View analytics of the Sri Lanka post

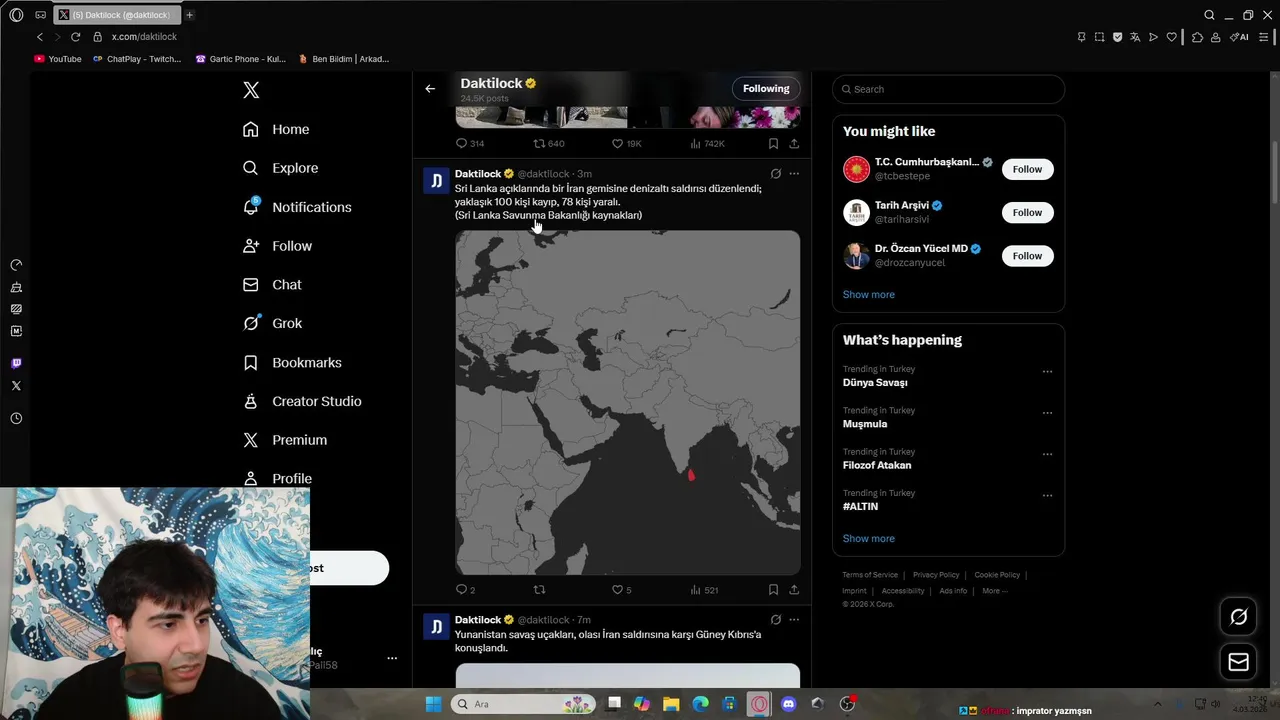704,590
